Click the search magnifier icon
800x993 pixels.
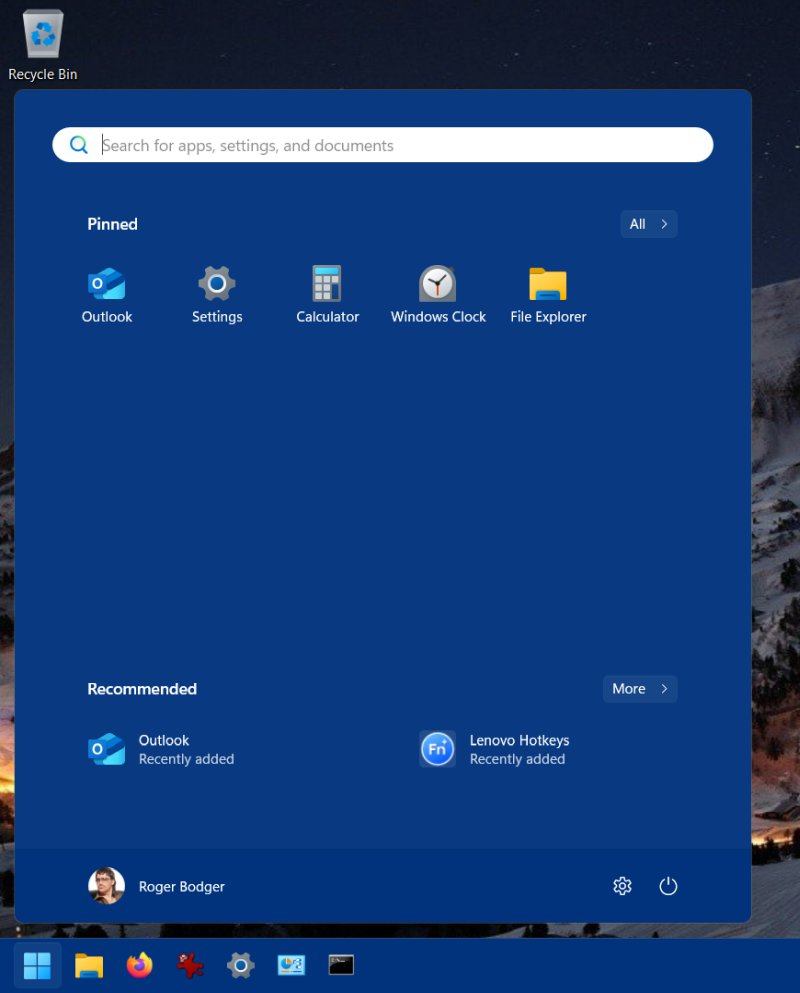(x=79, y=145)
